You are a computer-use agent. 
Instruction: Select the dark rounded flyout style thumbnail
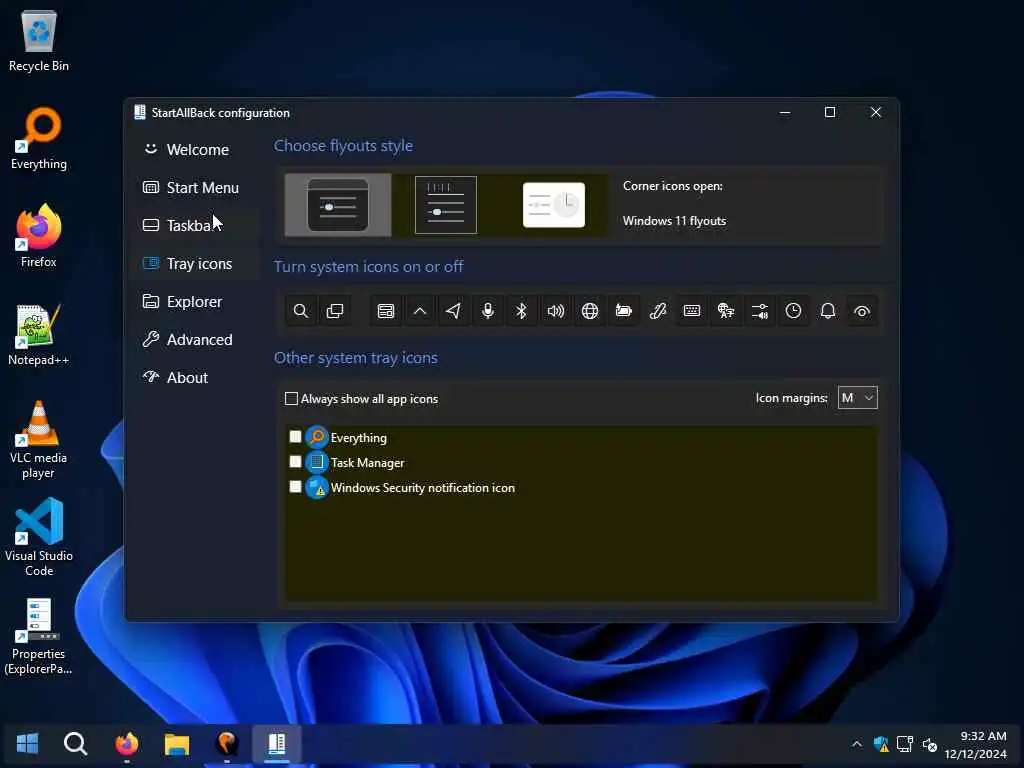(x=338, y=205)
